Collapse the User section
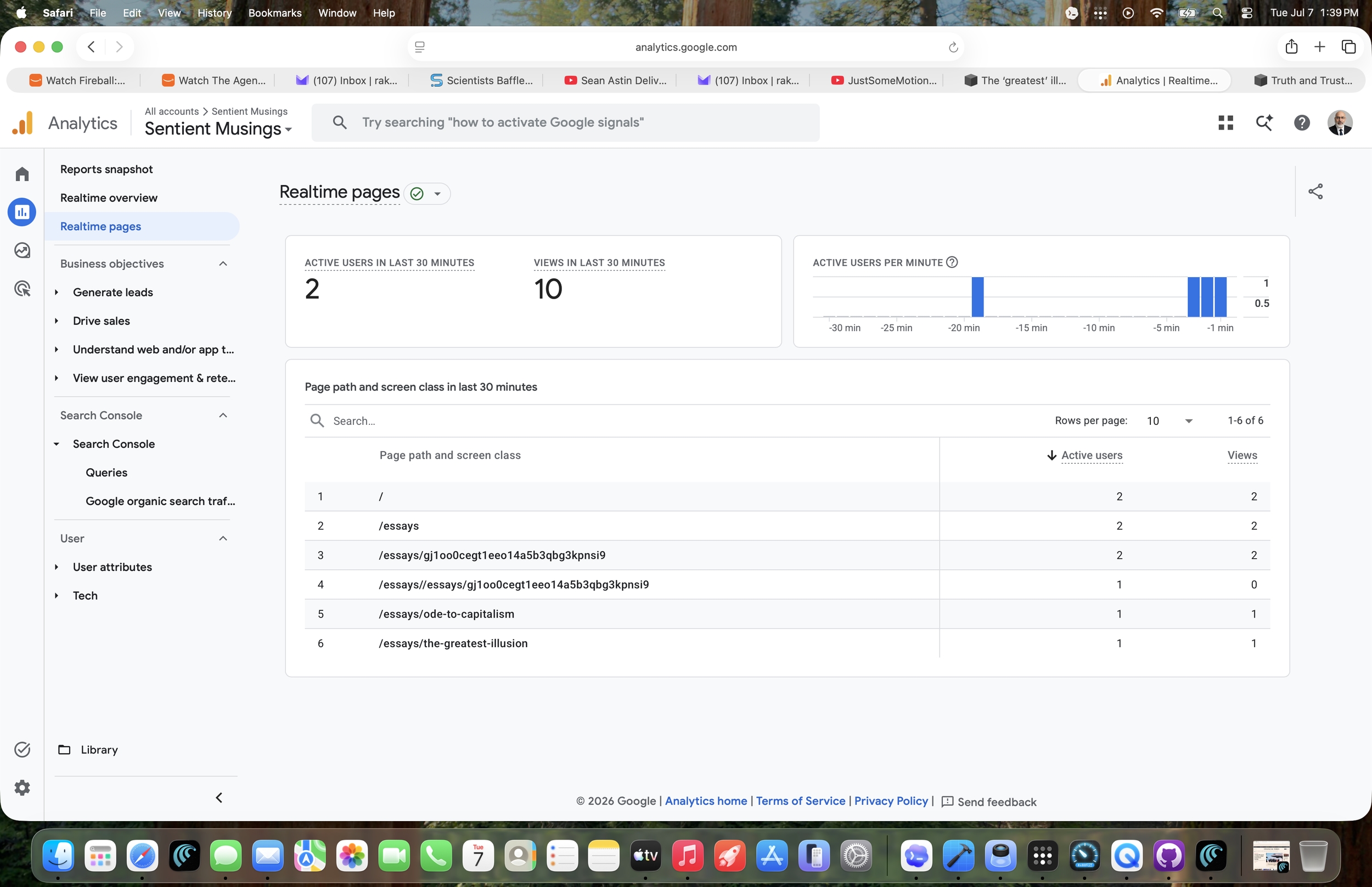Viewport: 1372px width, 887px height. (x=223, y=538)
